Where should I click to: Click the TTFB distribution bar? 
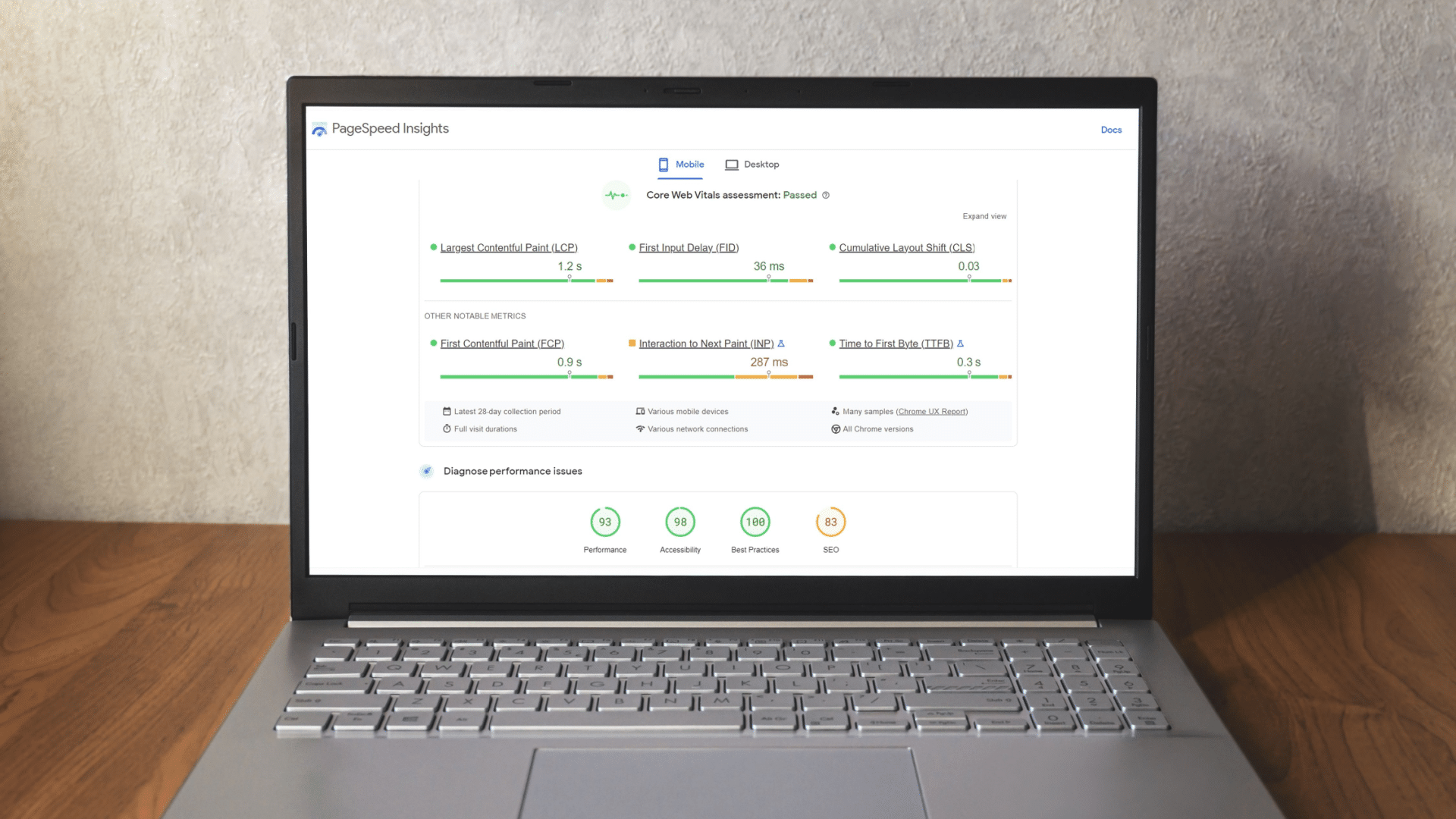(925, 376)
